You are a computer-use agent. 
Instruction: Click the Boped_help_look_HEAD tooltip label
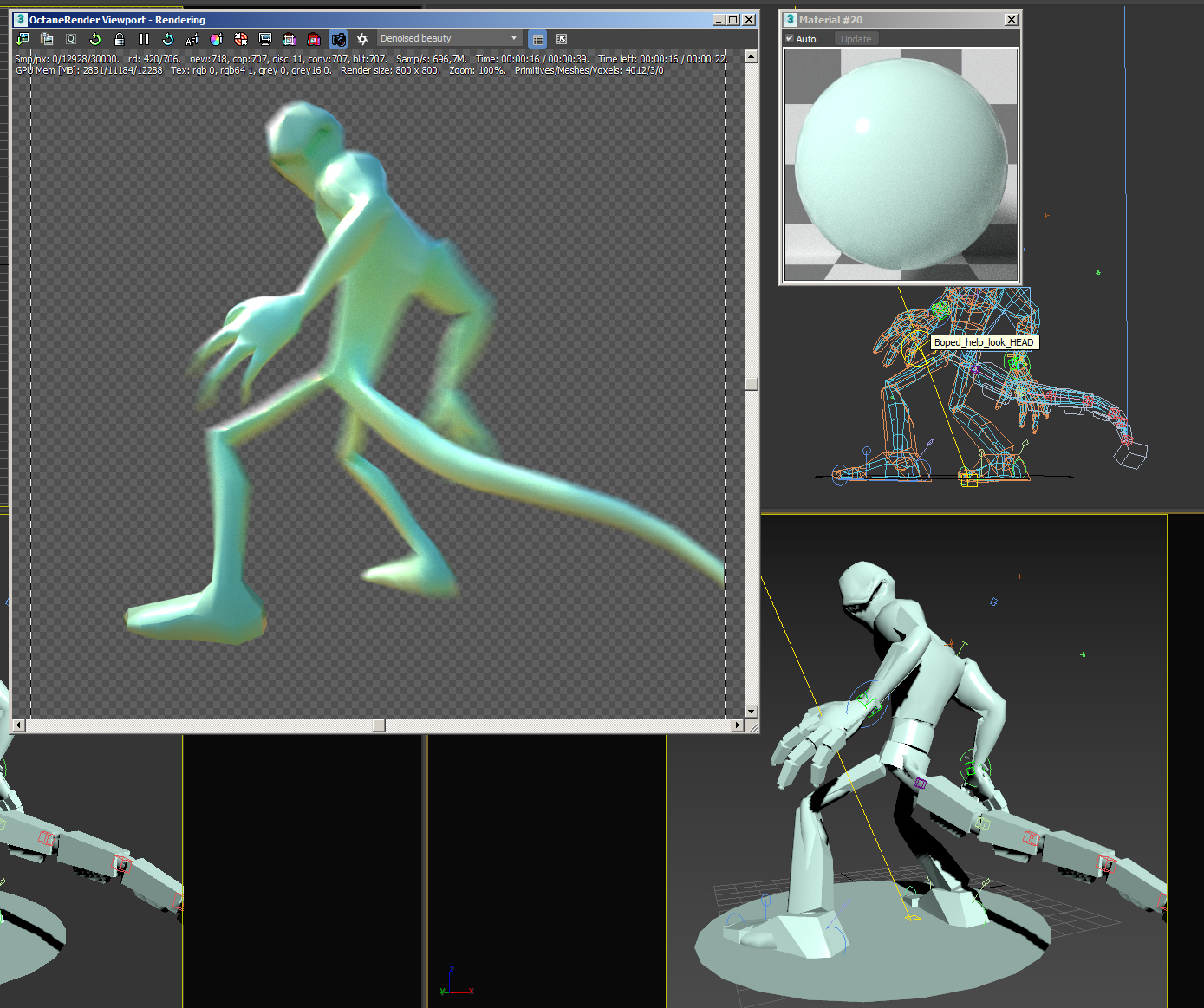coord(984,342)
